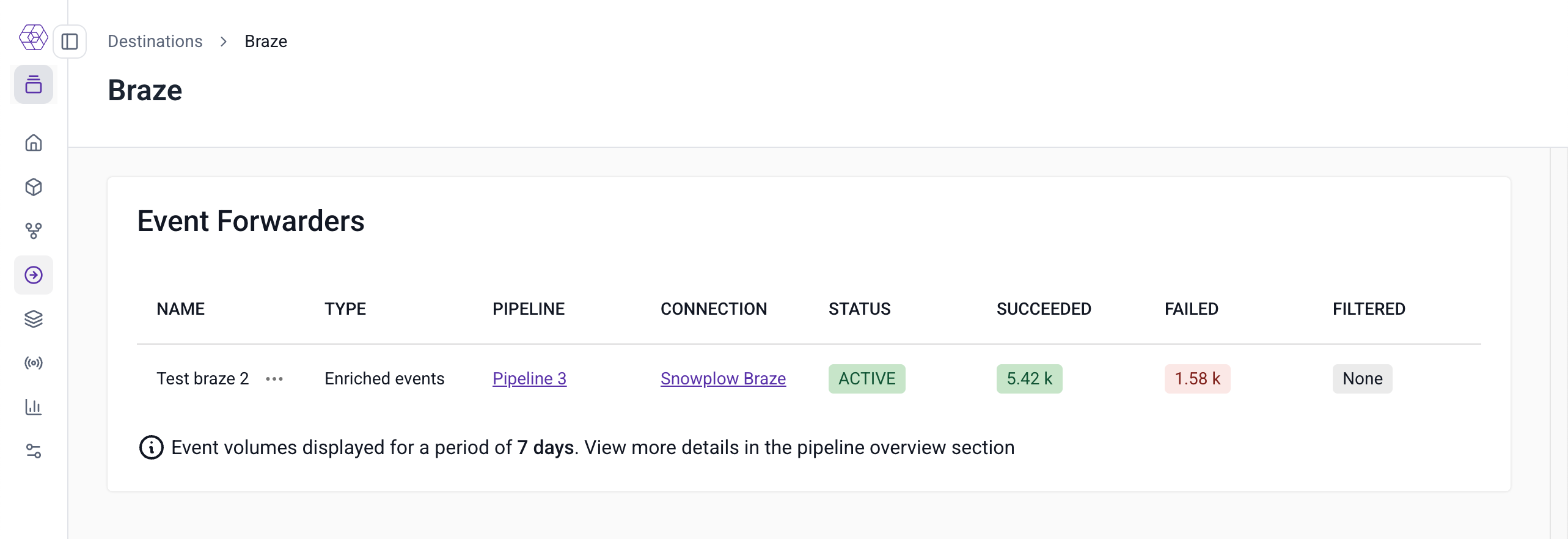Select the data structures cube icon

(33, 187)
